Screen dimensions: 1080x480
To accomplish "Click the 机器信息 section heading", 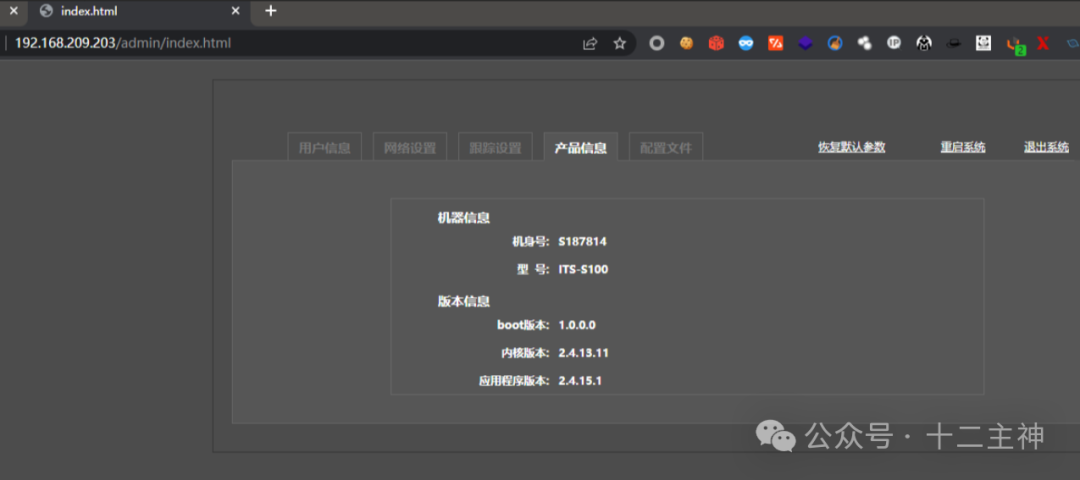I will click(464, 218).
